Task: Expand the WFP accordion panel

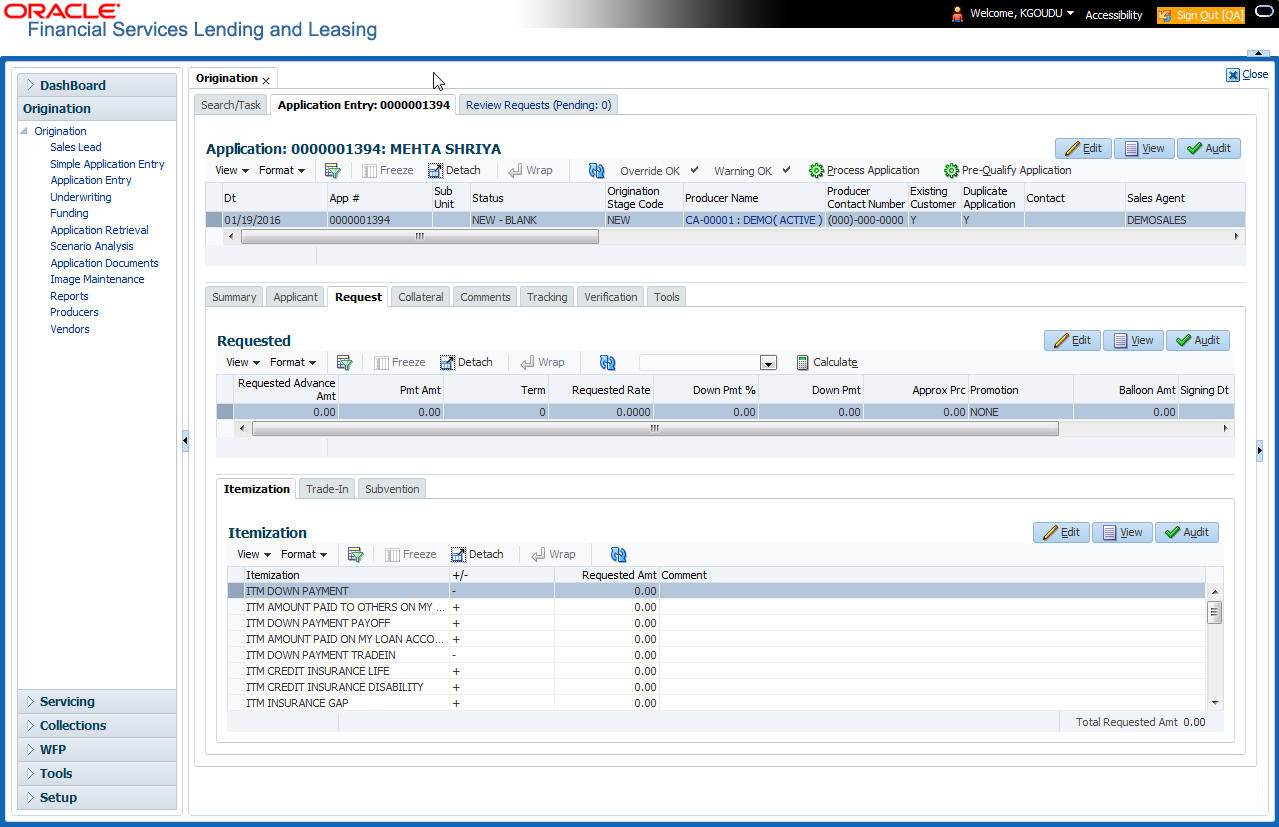Action: [x=97, y=750]
